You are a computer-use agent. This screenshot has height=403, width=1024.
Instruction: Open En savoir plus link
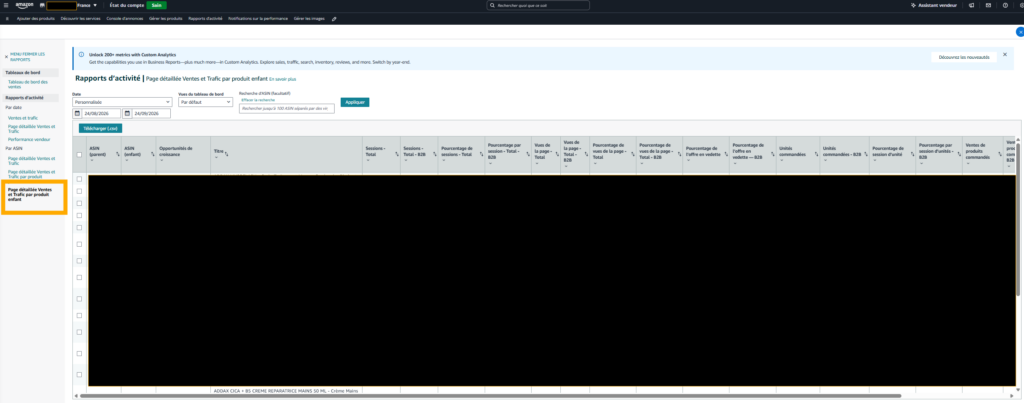pos(283,78)
